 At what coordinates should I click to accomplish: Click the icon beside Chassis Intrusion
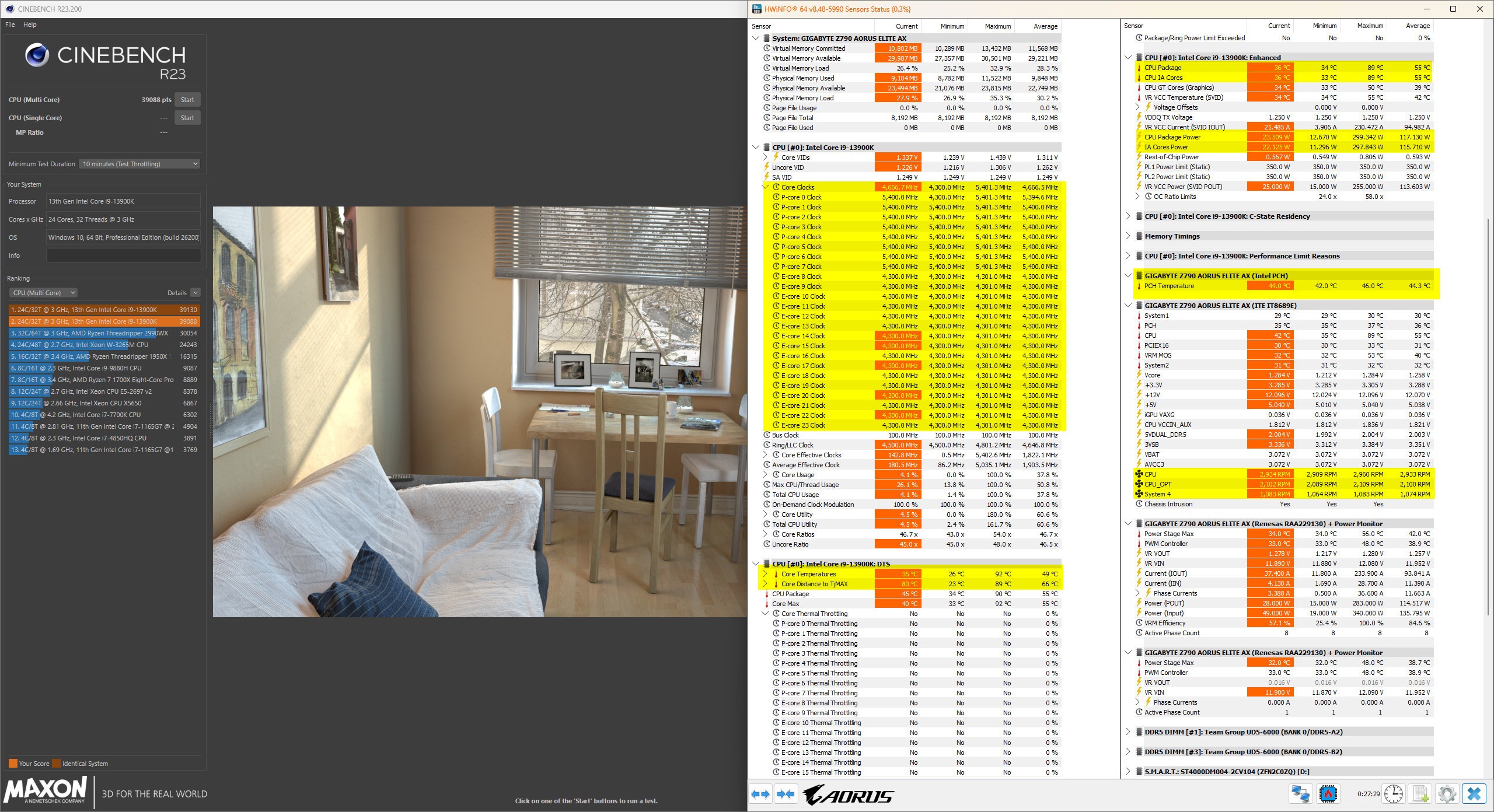tap(1139, 504)
